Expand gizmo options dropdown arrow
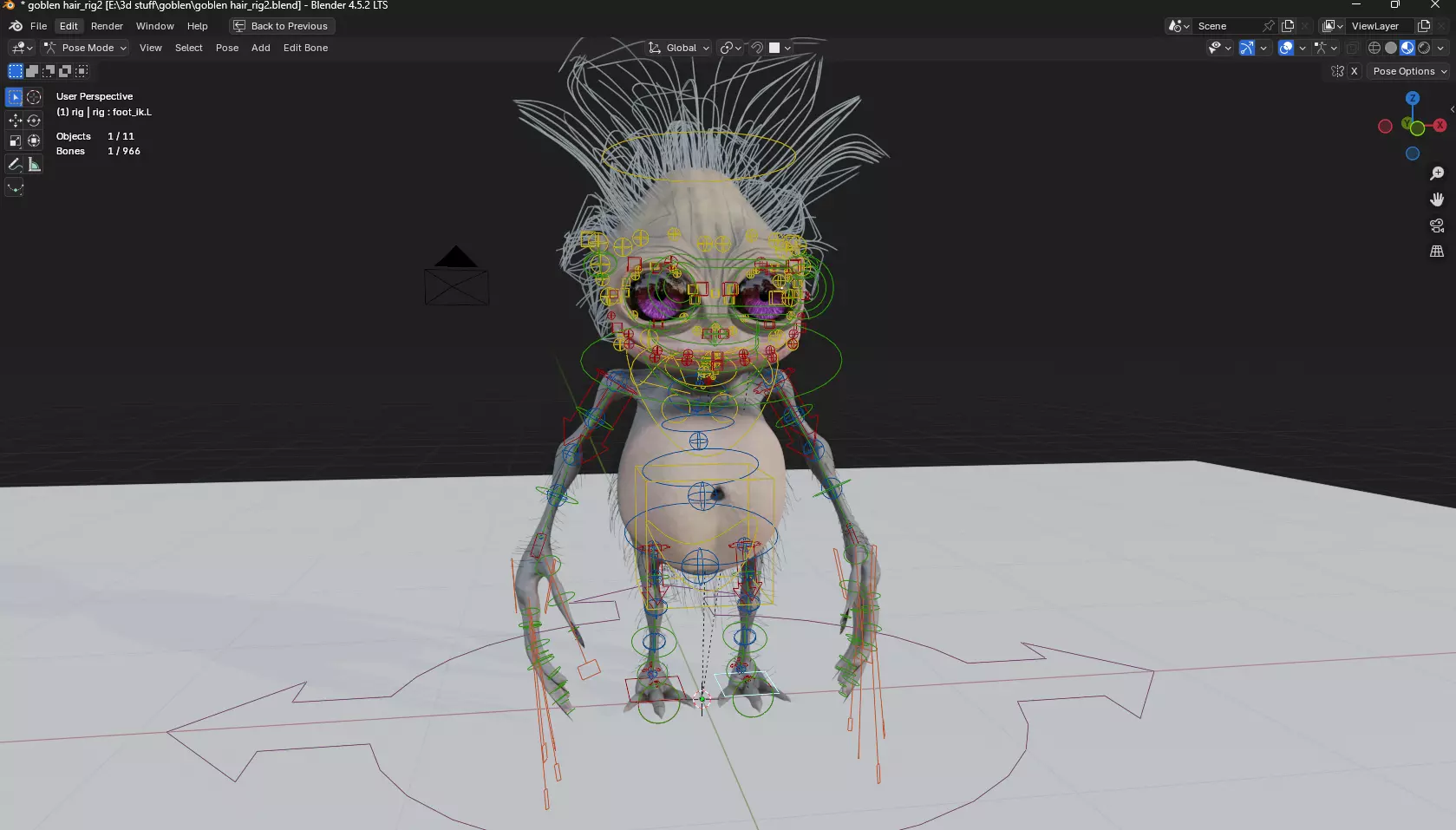 (1263, 48)
